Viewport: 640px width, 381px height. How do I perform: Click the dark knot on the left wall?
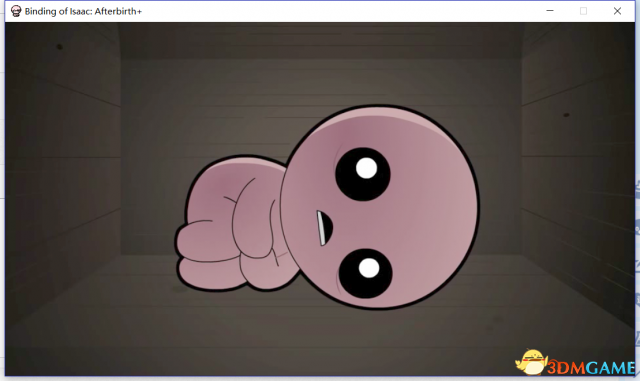point(60,47)
